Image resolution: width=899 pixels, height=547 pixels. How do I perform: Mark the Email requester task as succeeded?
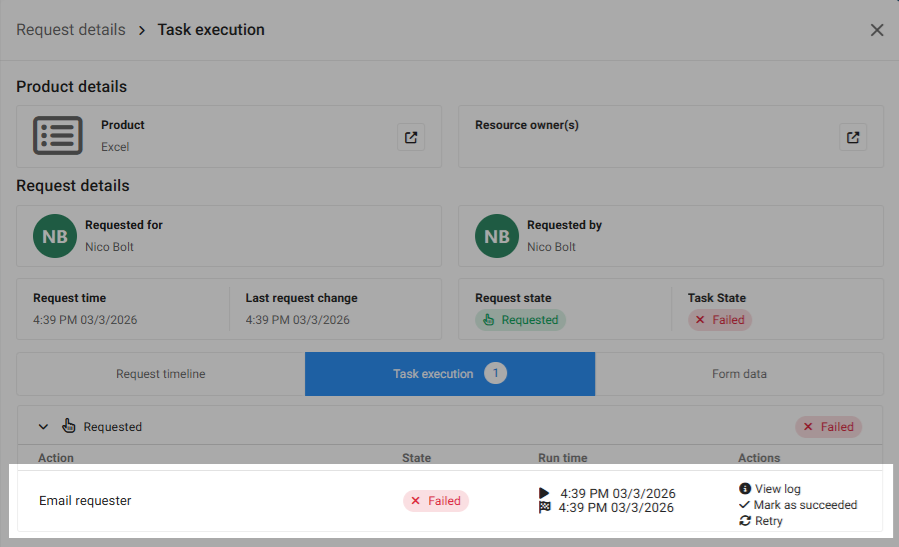click(804, 505)
